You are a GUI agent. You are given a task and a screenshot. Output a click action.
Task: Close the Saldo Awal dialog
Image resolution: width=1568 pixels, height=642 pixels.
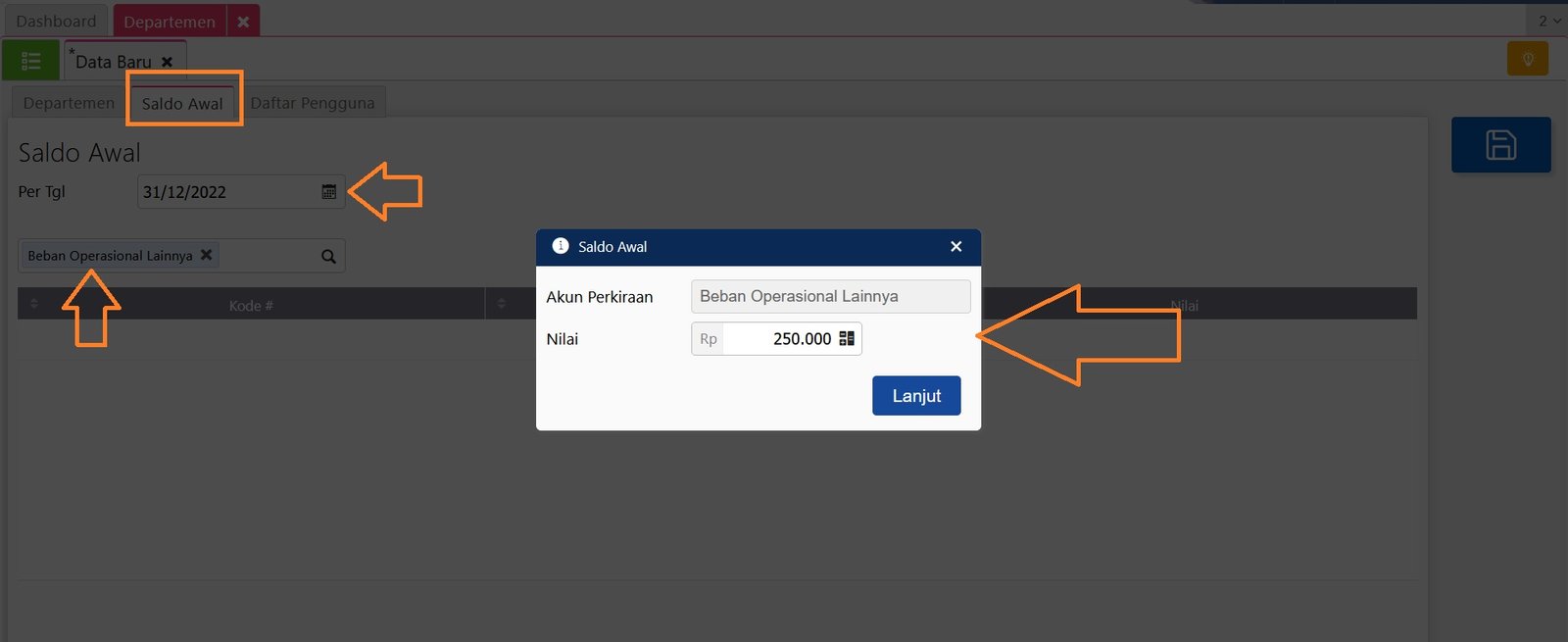955,247
